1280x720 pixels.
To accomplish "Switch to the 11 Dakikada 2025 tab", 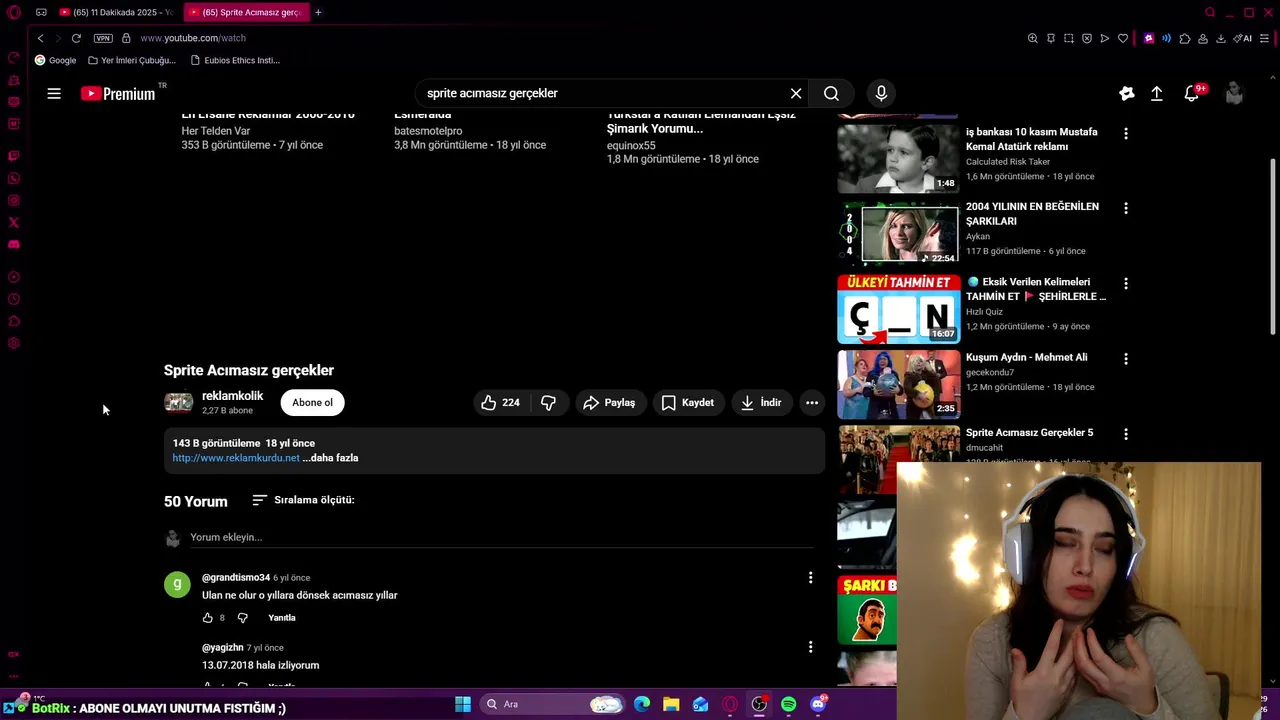I will pyautogui.click(x=115, y=12).
